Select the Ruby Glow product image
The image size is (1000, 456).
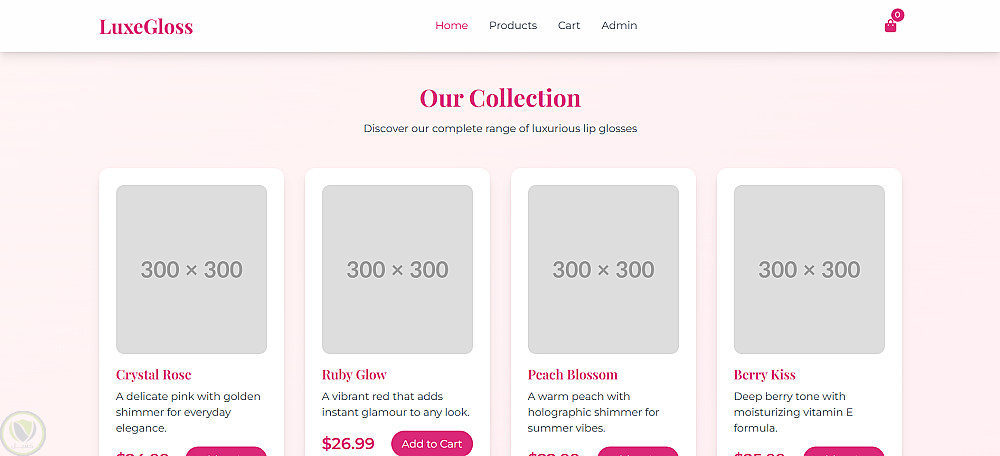(397, 269)
